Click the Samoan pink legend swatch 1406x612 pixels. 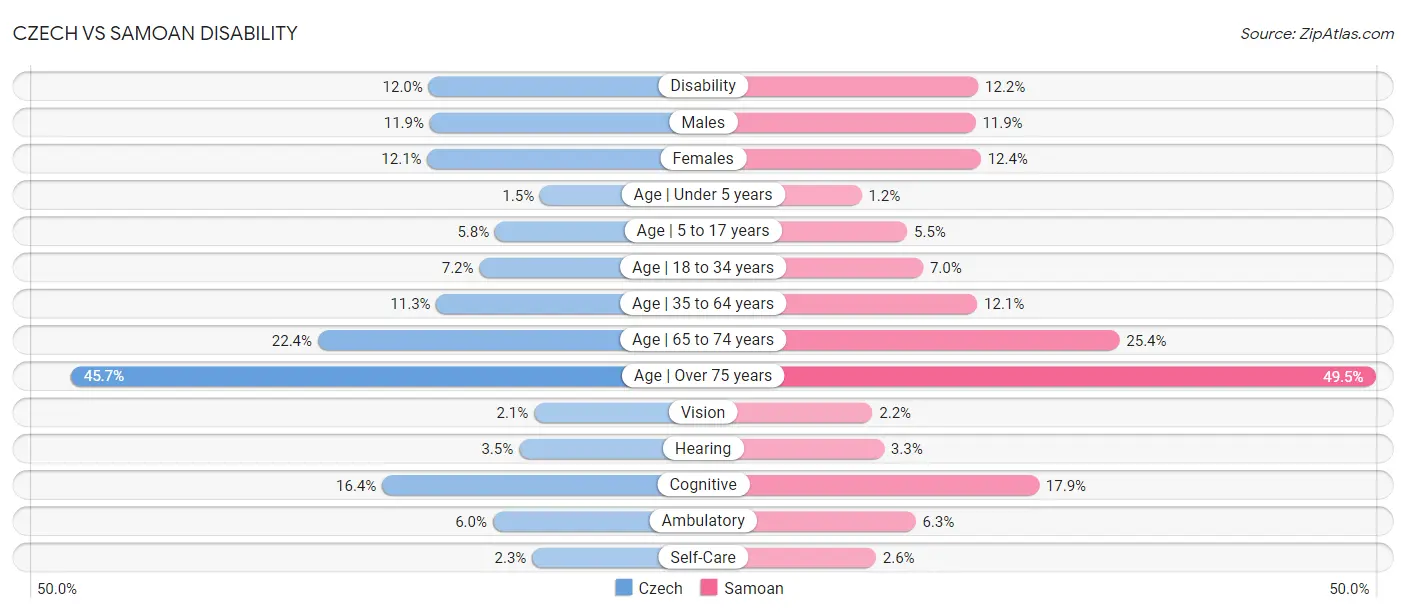[710, 588]
